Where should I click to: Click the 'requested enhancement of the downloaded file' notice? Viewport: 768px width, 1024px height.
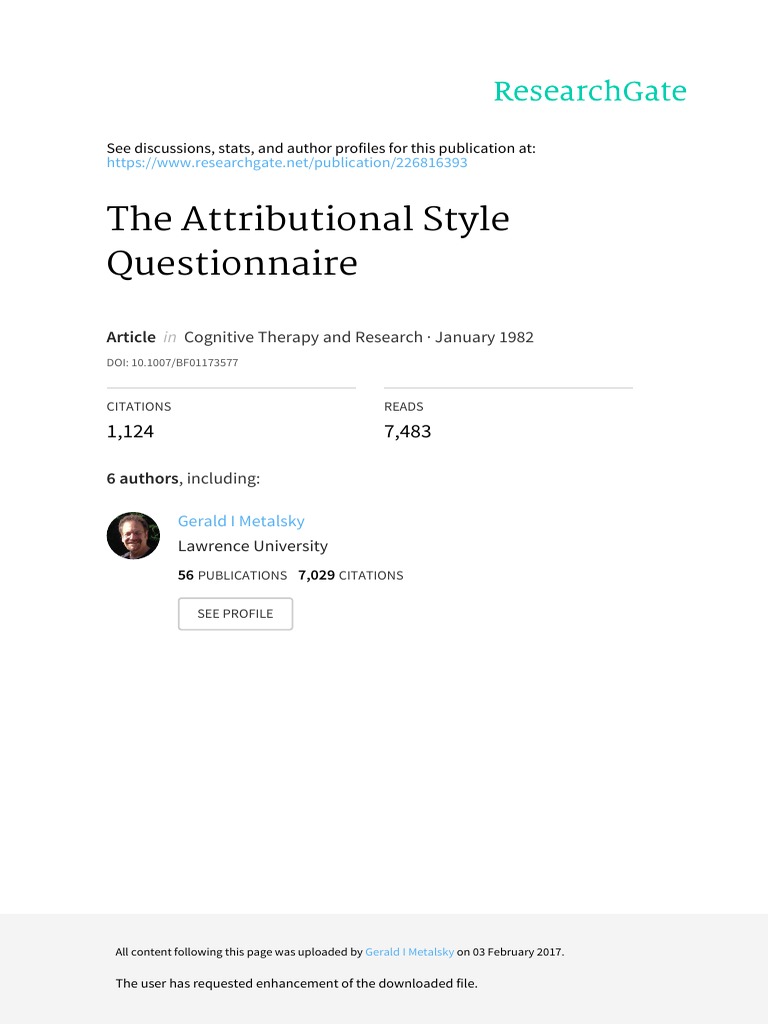tap(297, 984)
